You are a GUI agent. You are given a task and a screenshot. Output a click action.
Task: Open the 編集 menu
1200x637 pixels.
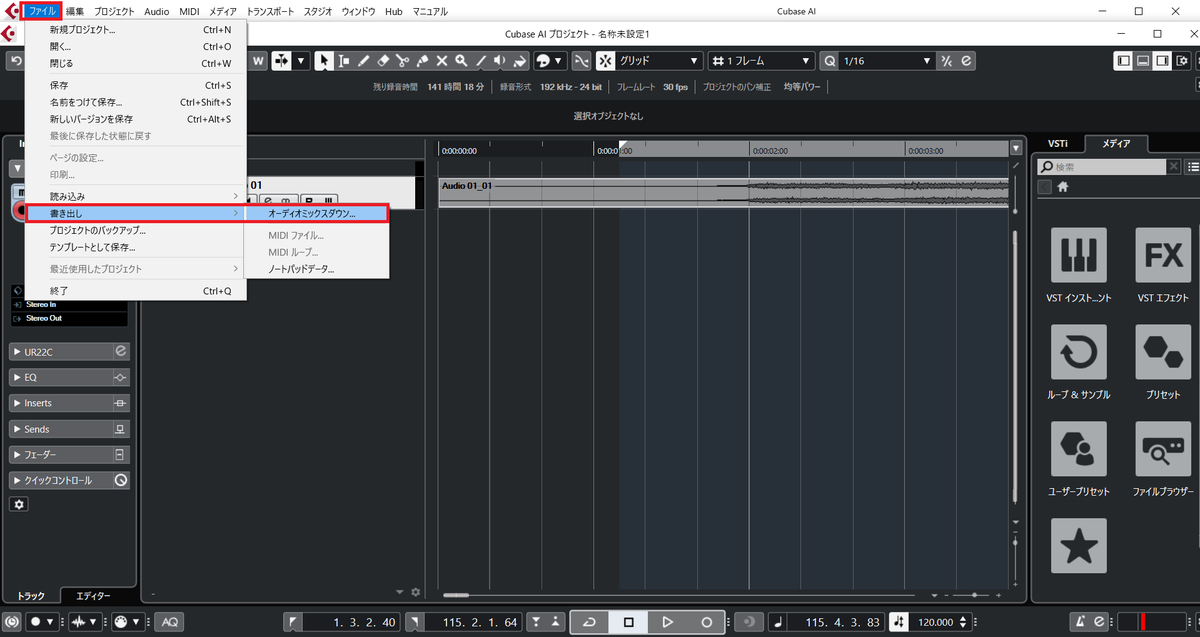tap(75, 11)
